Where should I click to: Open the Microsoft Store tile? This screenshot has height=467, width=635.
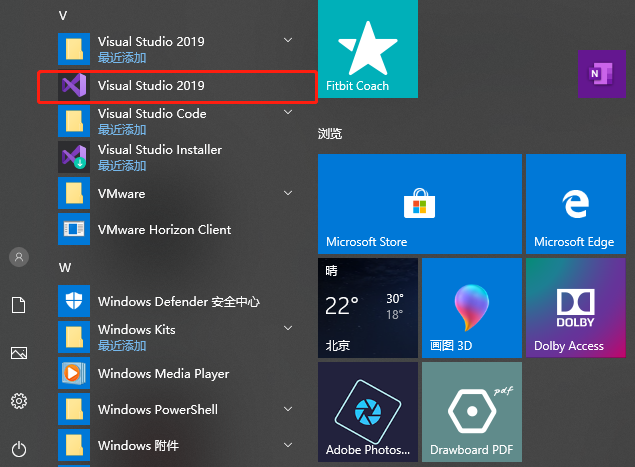click(x=420, y=204)
